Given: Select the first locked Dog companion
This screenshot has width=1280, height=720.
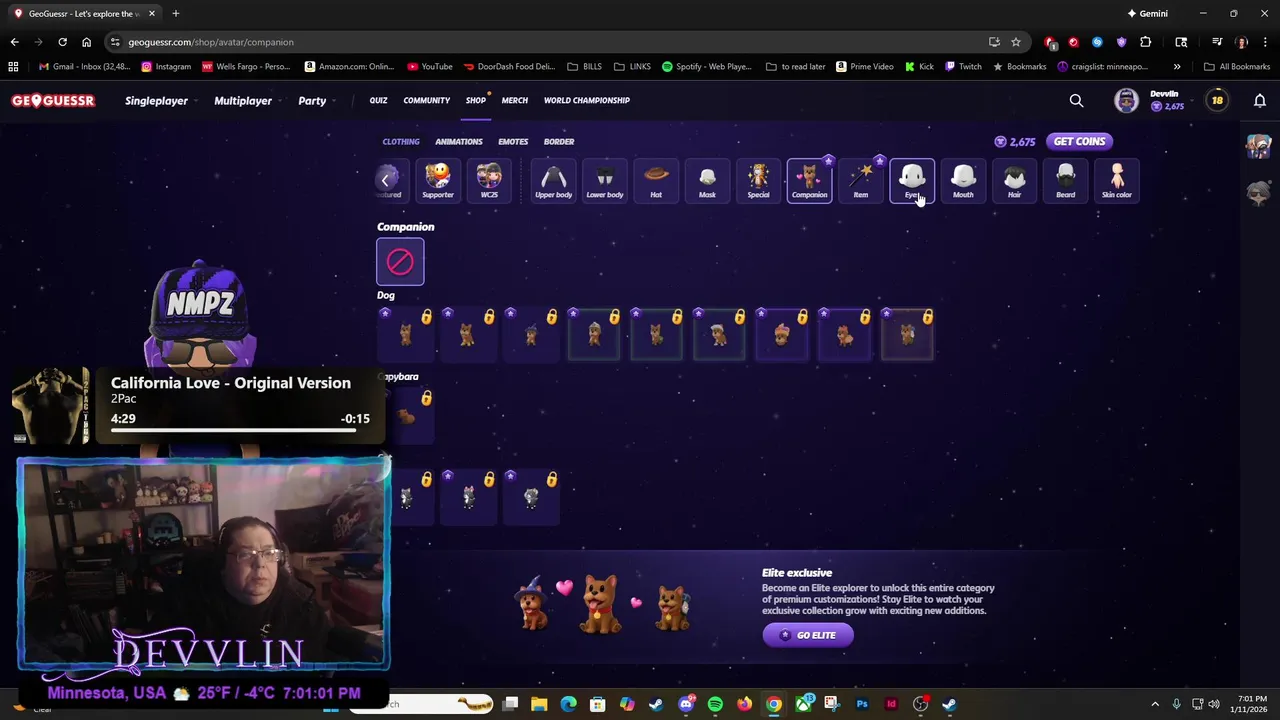Looking at the screenshot, I should (405, 334).
